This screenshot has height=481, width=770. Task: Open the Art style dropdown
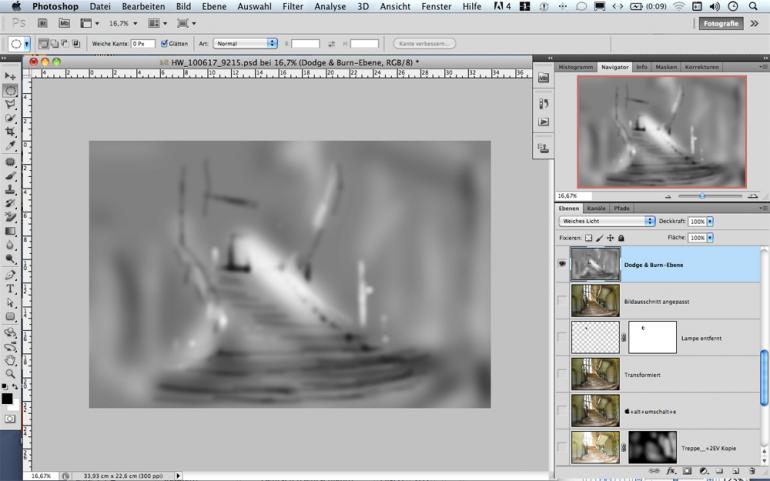[x=246, y=43]
